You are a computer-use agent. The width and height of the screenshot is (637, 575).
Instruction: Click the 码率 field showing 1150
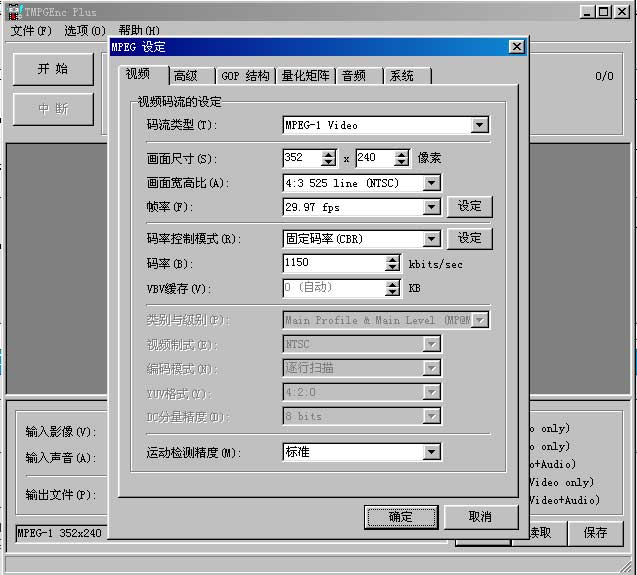pos(334,263)
